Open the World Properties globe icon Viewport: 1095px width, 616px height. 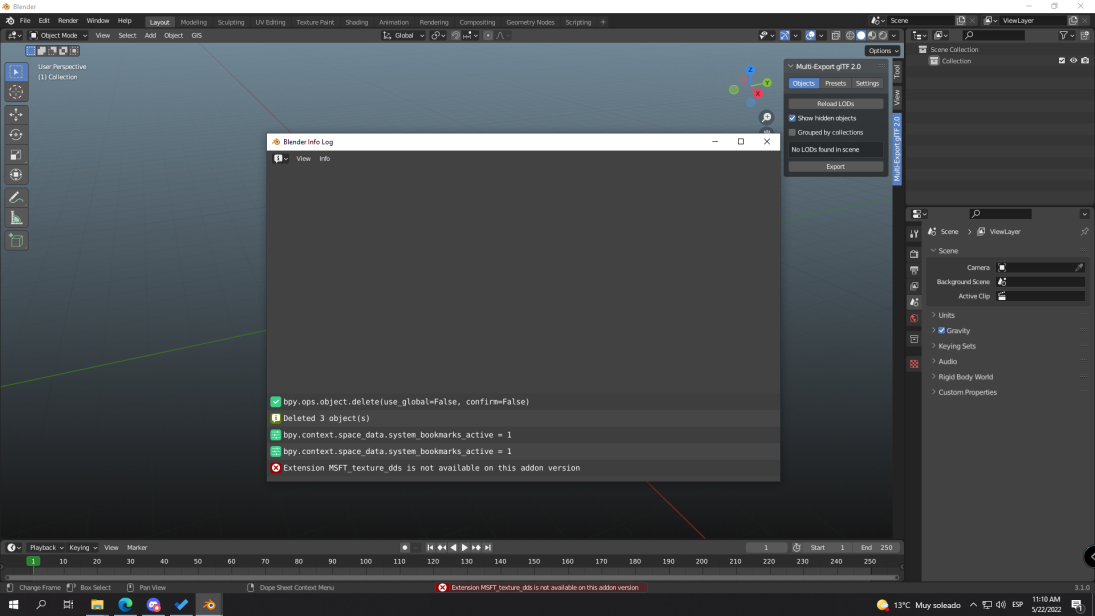(x=913, y=318)
